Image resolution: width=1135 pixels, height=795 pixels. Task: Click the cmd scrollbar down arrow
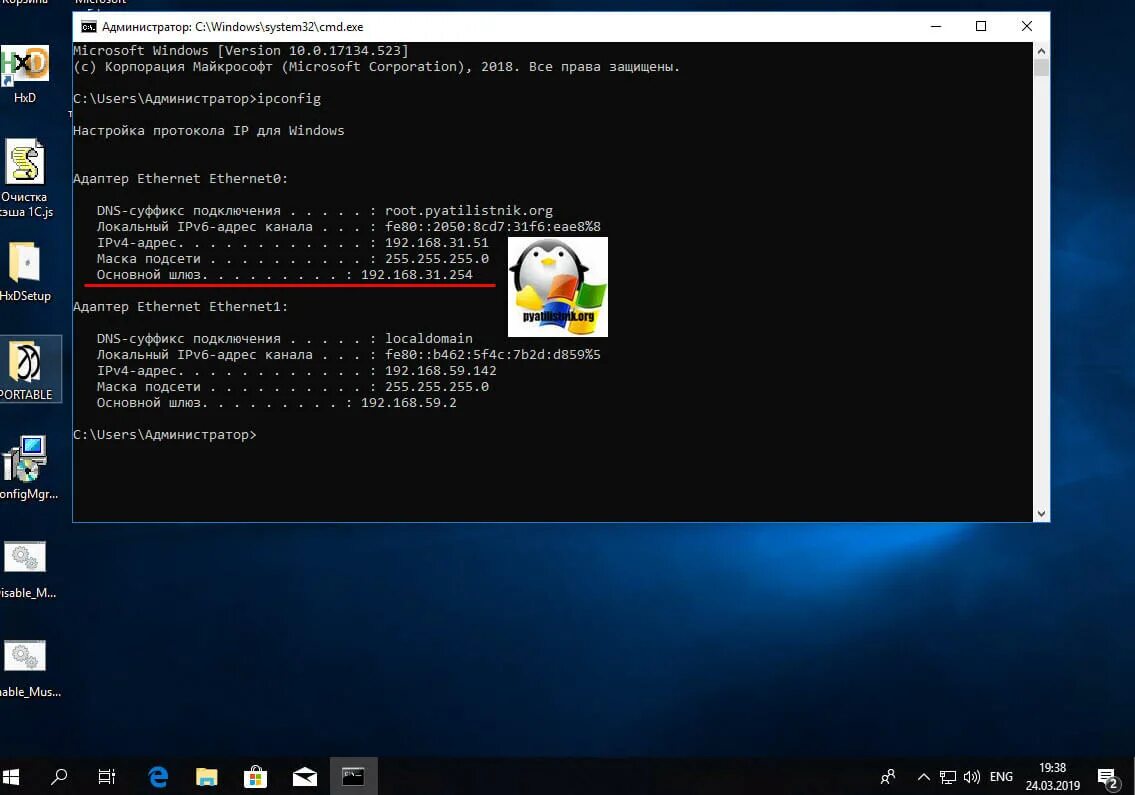point(1041,513)
